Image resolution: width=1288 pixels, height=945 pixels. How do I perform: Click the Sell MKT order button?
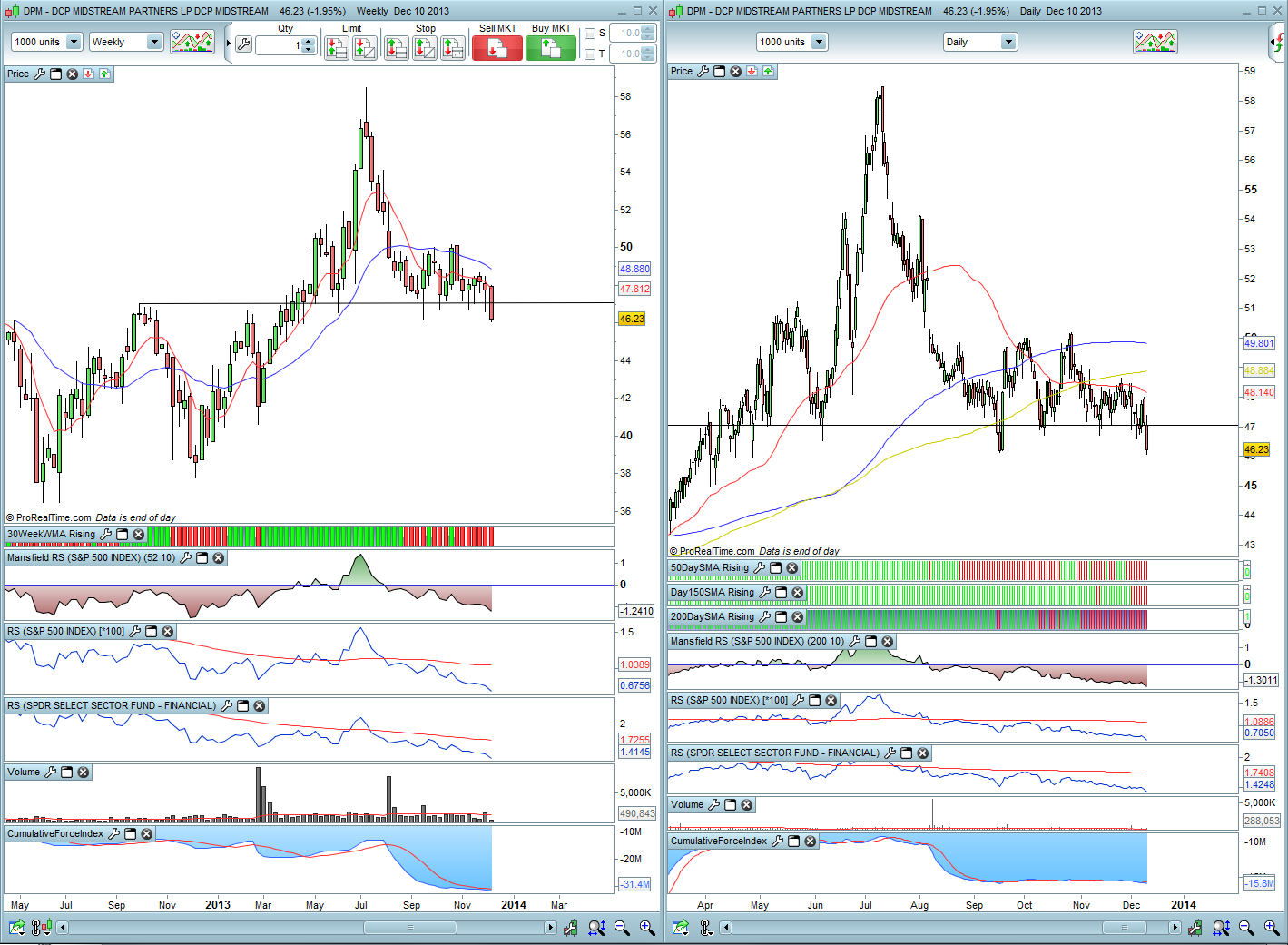tap(497, 48)
